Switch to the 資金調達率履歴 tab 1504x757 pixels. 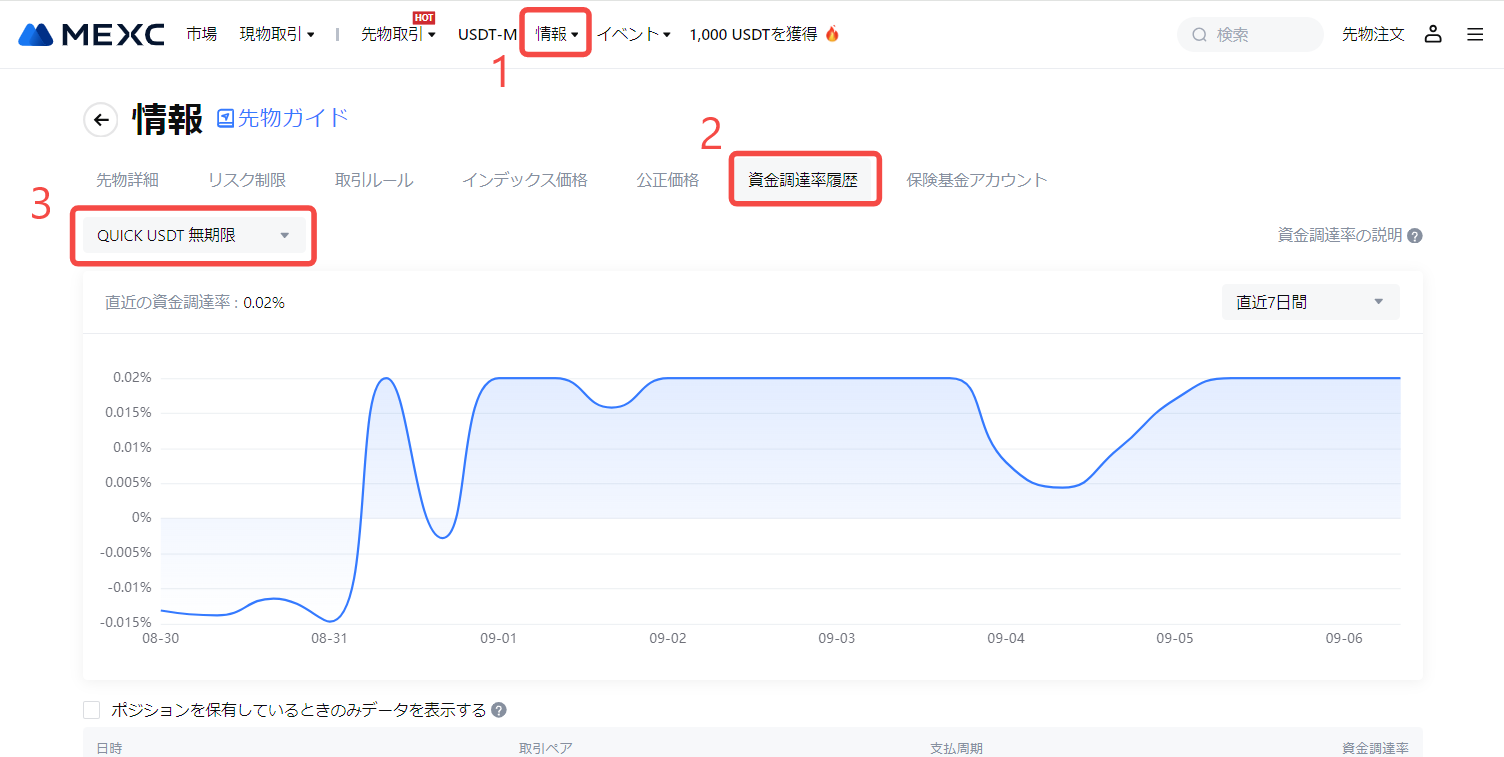tap(803, 180)
